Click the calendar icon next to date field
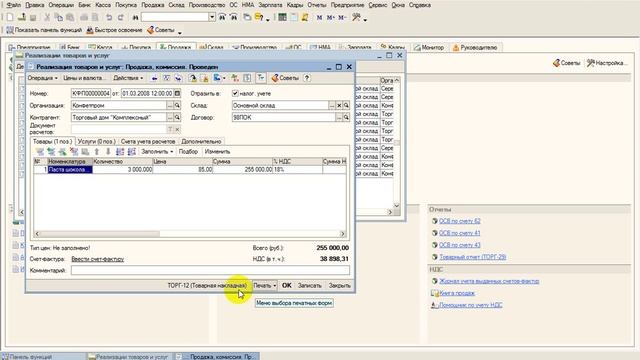The image size is (640, 360). (177, 93)
